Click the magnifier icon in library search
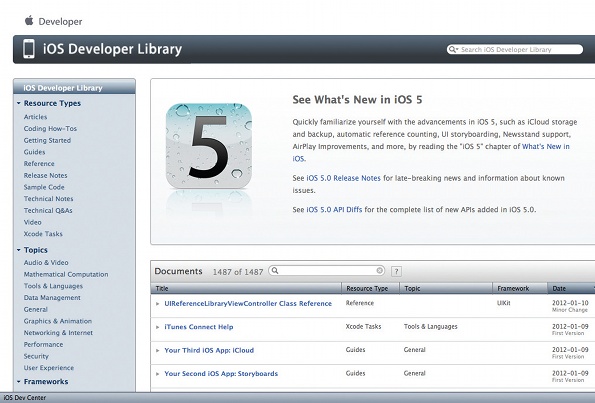The height and width of the screenshot is (403, 595). 452,49
